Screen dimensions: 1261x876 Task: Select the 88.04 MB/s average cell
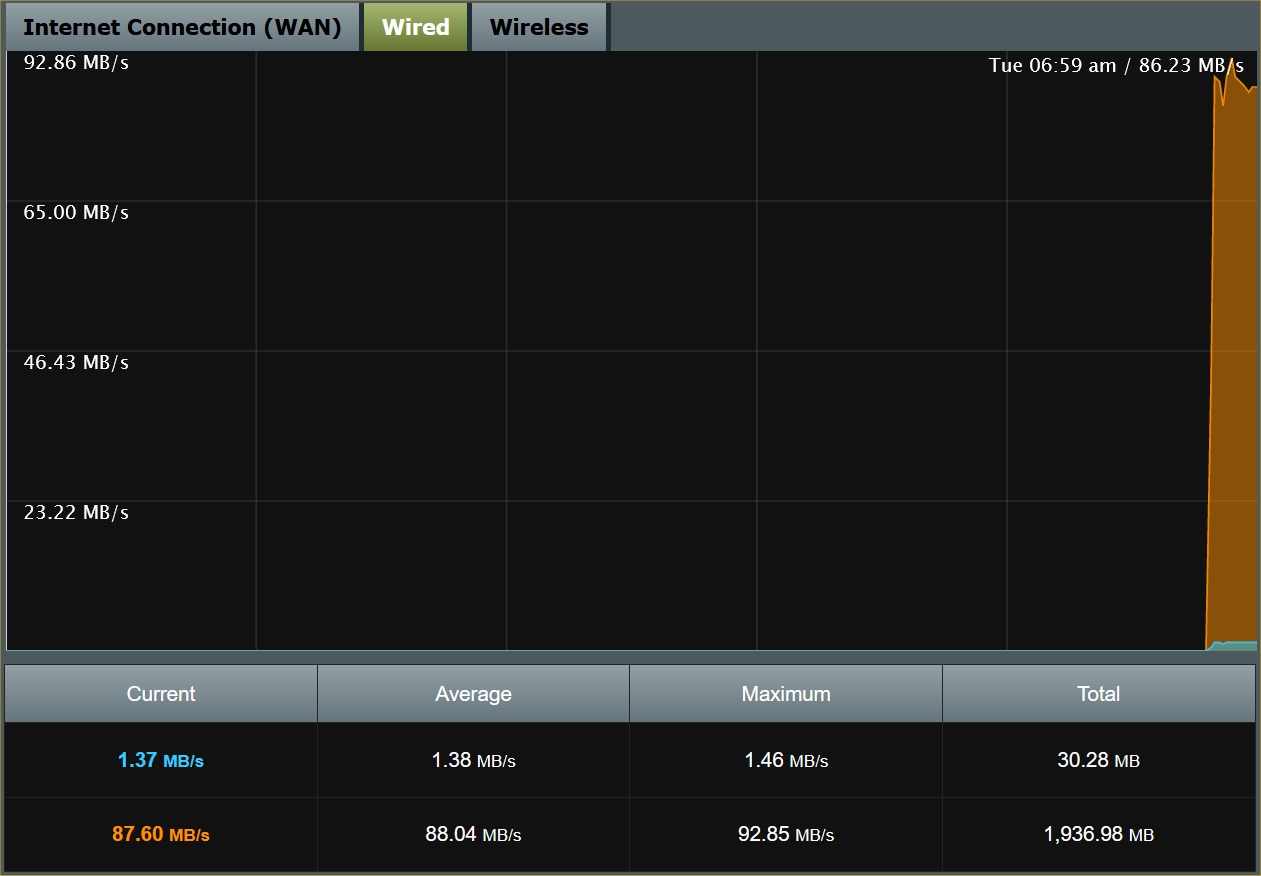click(473, 834)
